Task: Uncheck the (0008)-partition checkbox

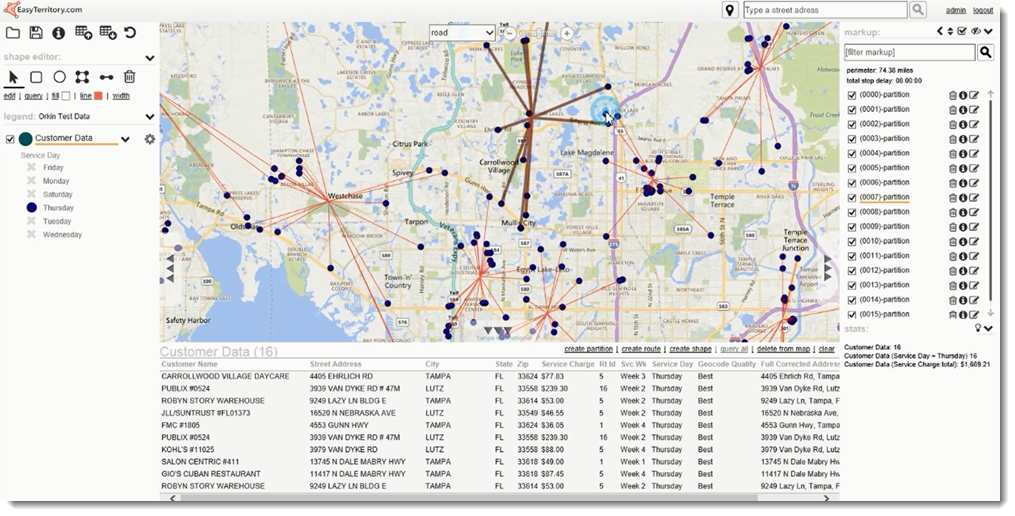Action: tap(852, 212)
